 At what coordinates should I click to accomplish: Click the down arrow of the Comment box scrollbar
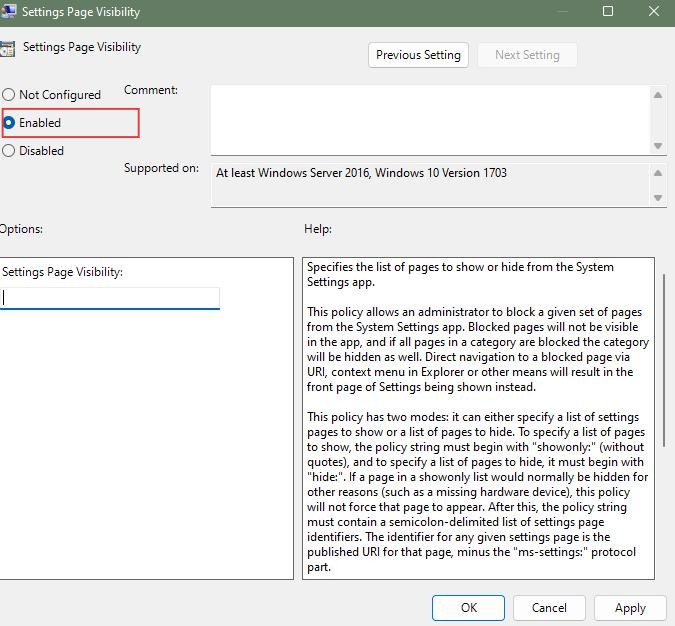pos(658,146)
